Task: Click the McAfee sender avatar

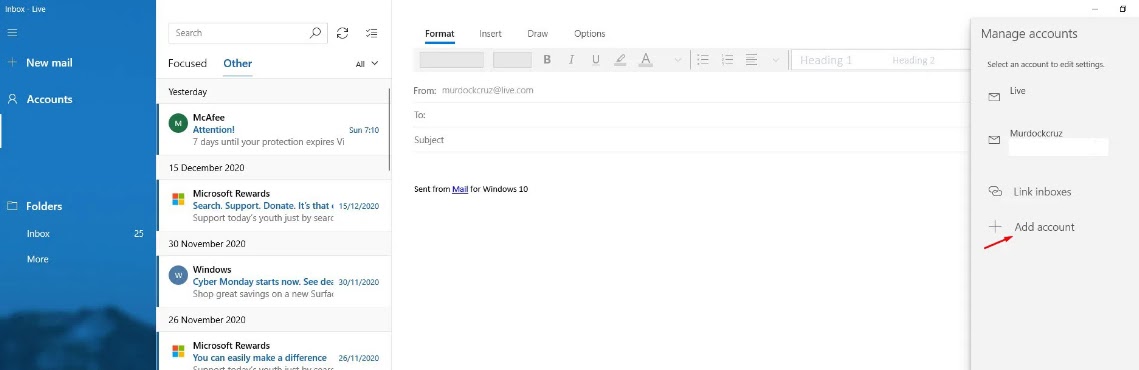Action: click(178, 123)
